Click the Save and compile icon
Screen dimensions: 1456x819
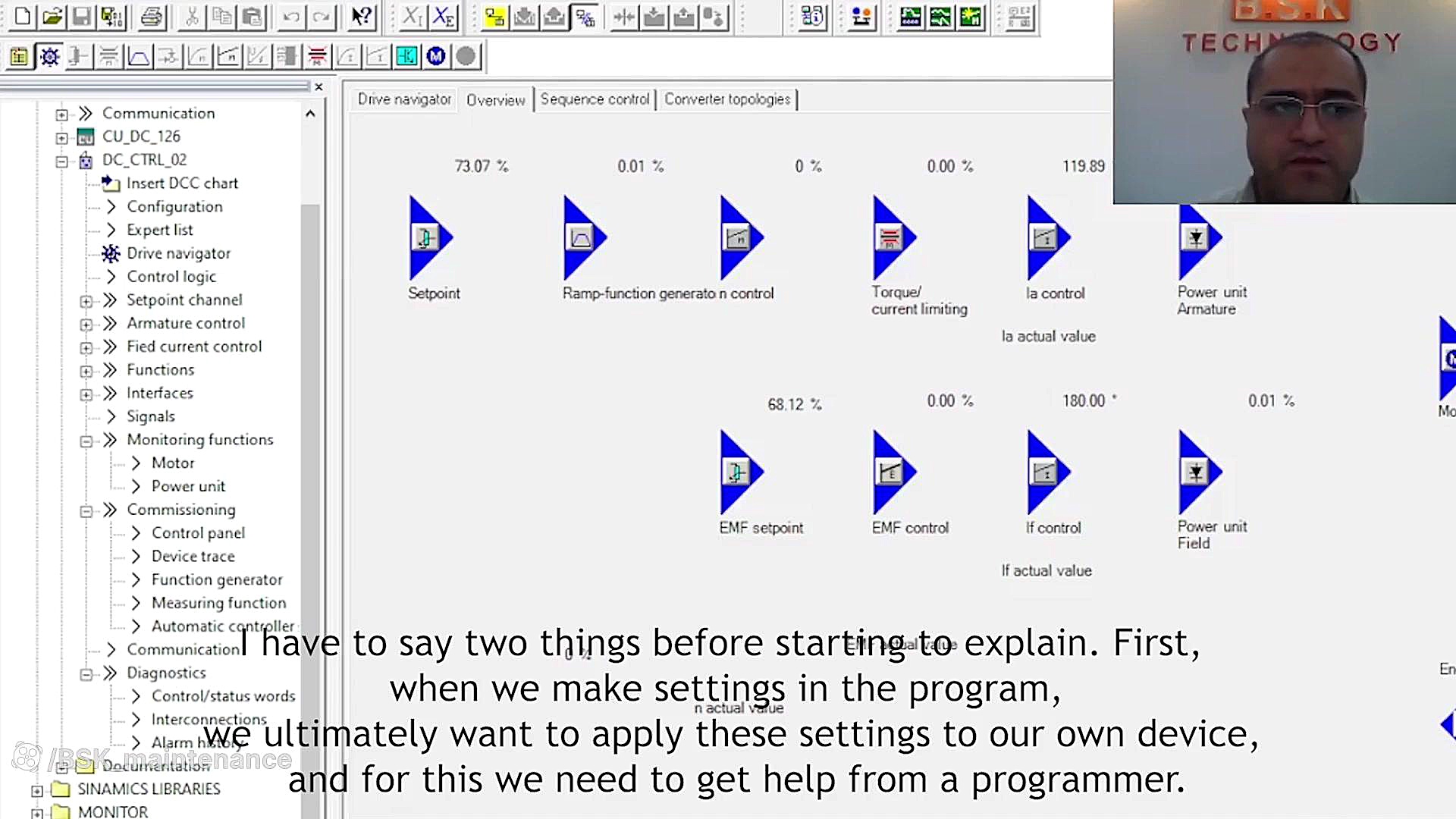[x=111, y=17]
